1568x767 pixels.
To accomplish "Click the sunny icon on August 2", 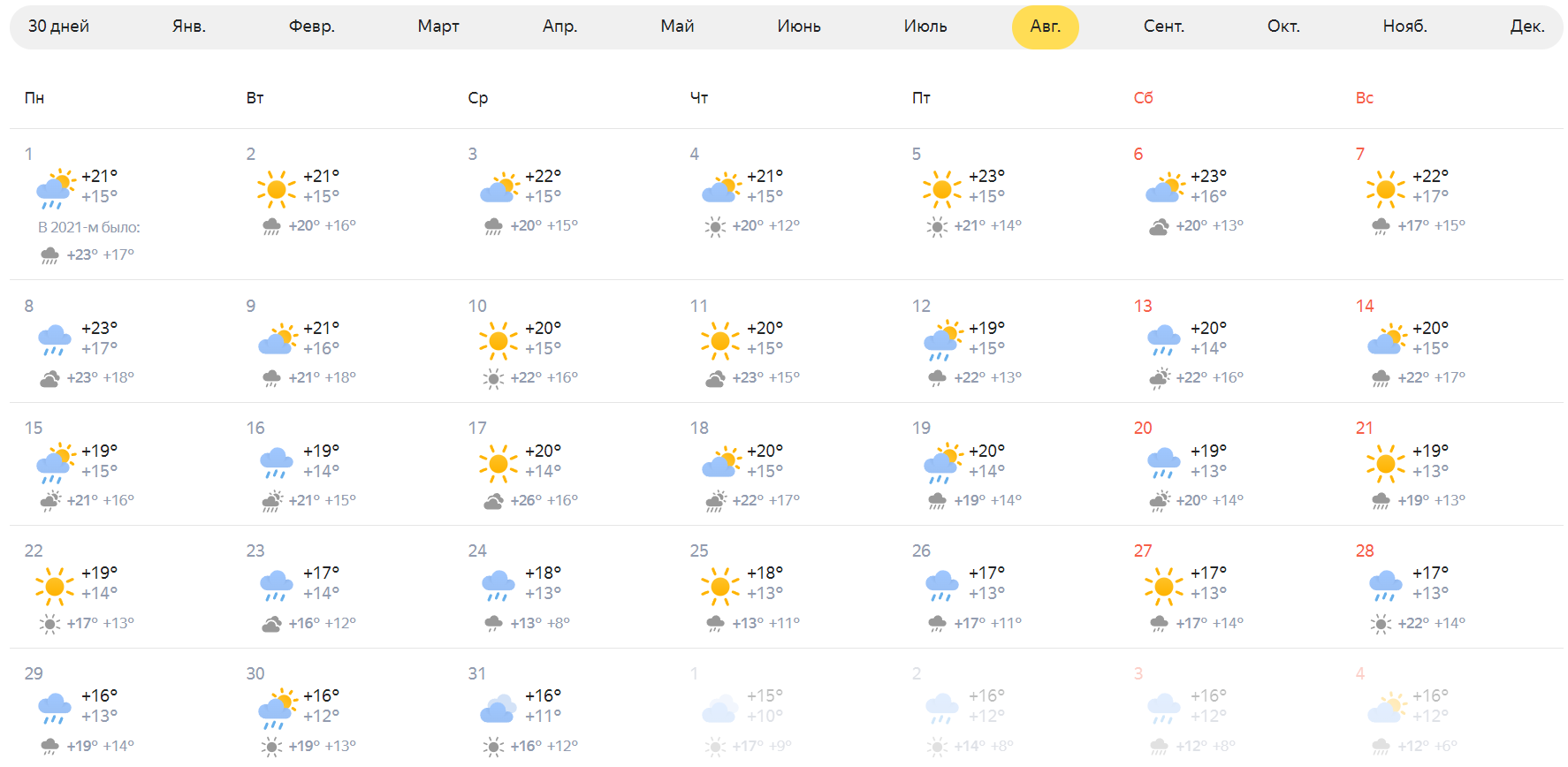I will [x=277, y=188].
